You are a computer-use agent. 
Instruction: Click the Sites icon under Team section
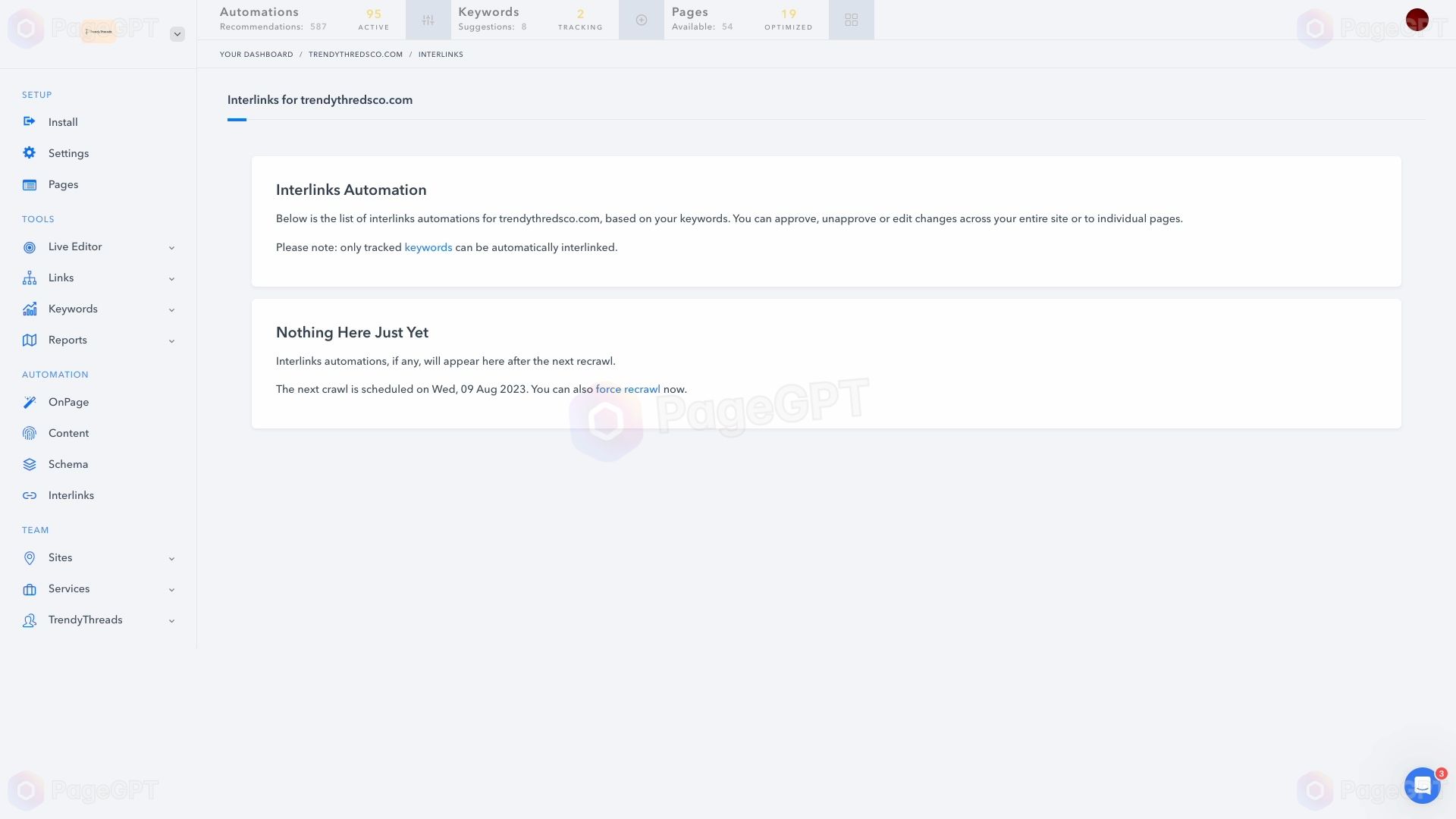(29, 558)
